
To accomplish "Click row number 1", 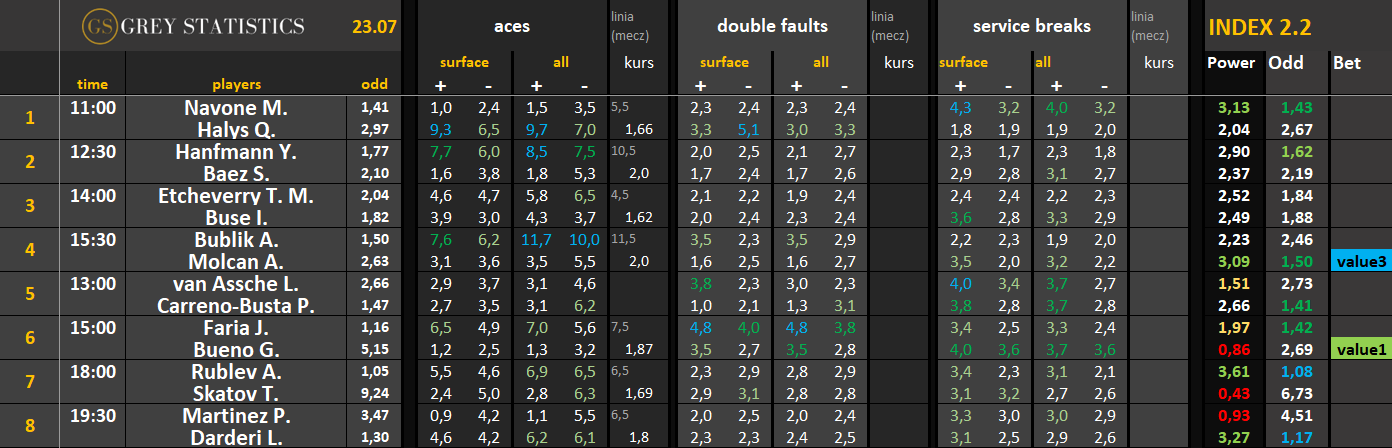I will click(x=29, y=118).
